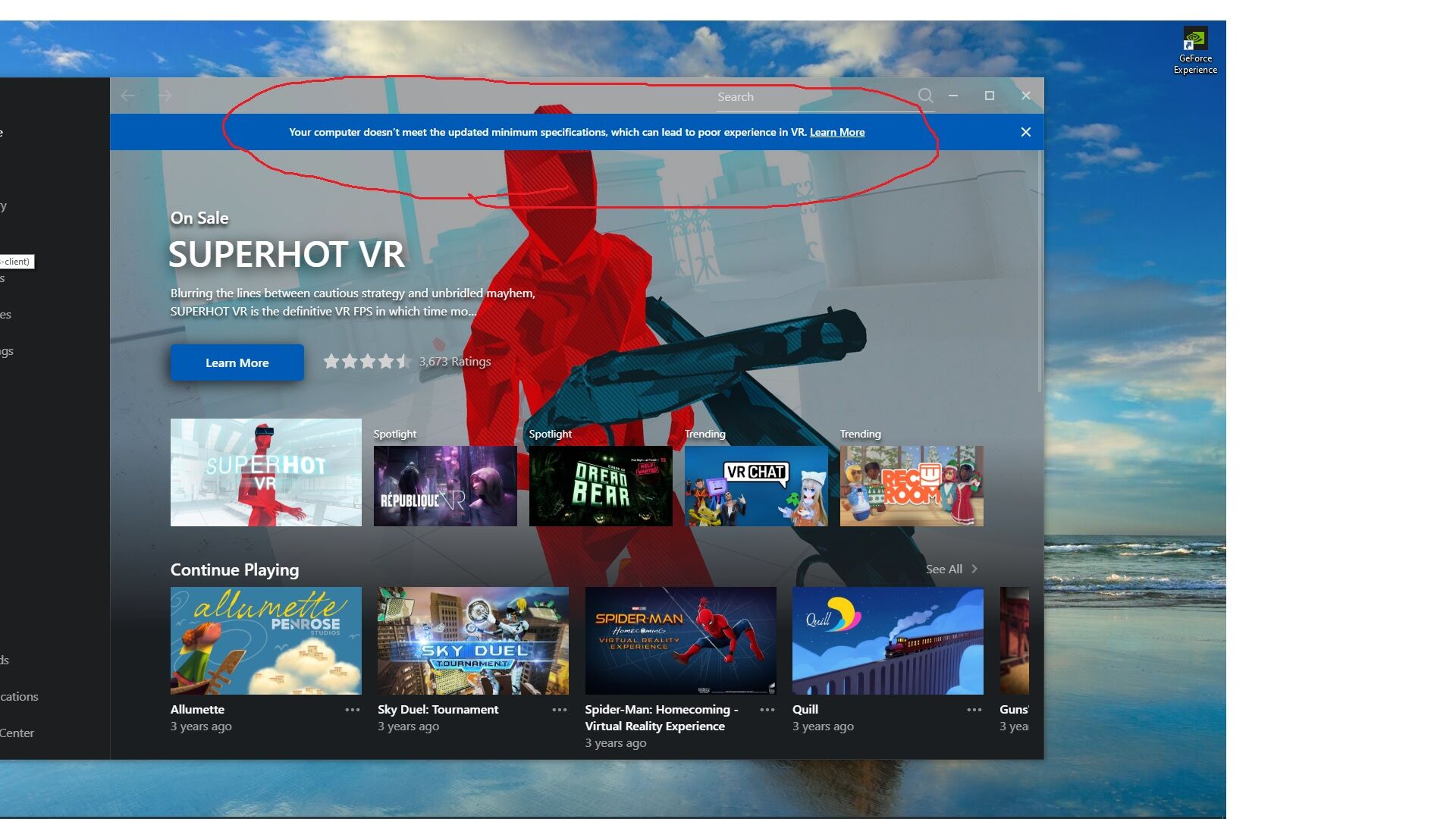Click SUPERHOT VR star rating
Image resolution: width=1456 pixels, height=819 pixels.
click(x=367, y=362)
